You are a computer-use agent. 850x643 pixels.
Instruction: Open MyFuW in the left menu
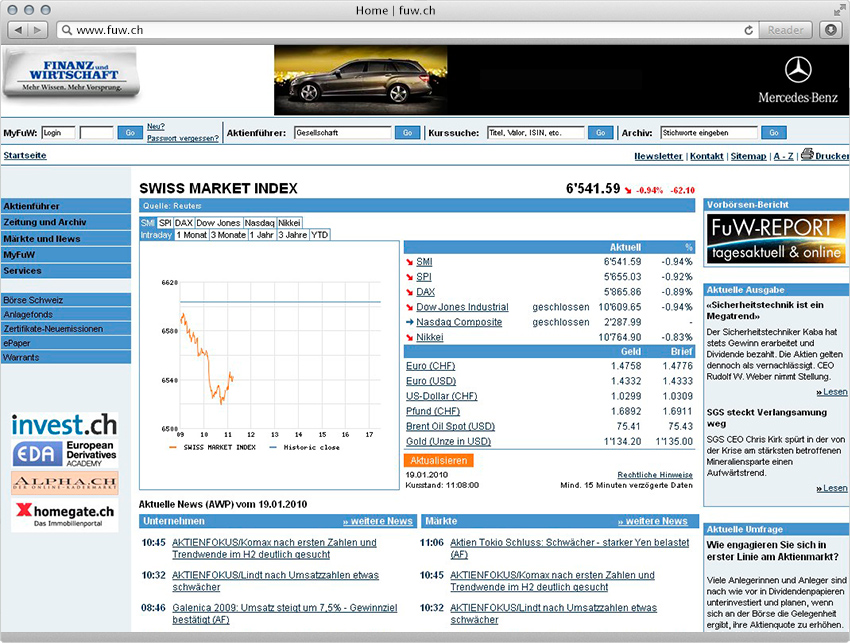coord(66,255)
